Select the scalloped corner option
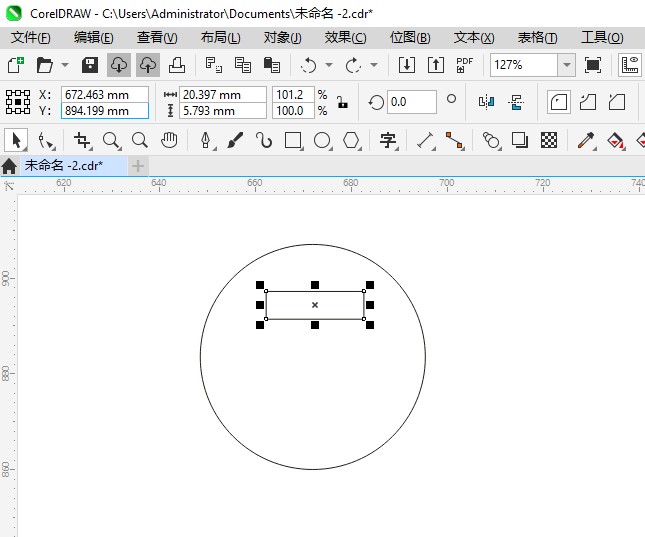The image size is (645, 537). (588, 102)
